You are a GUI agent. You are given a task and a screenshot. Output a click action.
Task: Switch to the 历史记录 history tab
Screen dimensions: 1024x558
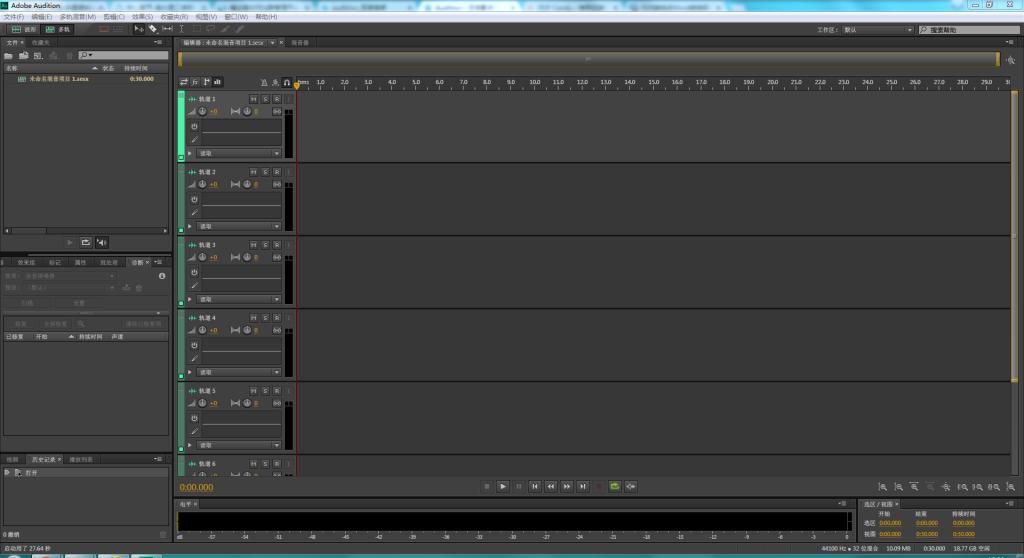click(44, 459)
